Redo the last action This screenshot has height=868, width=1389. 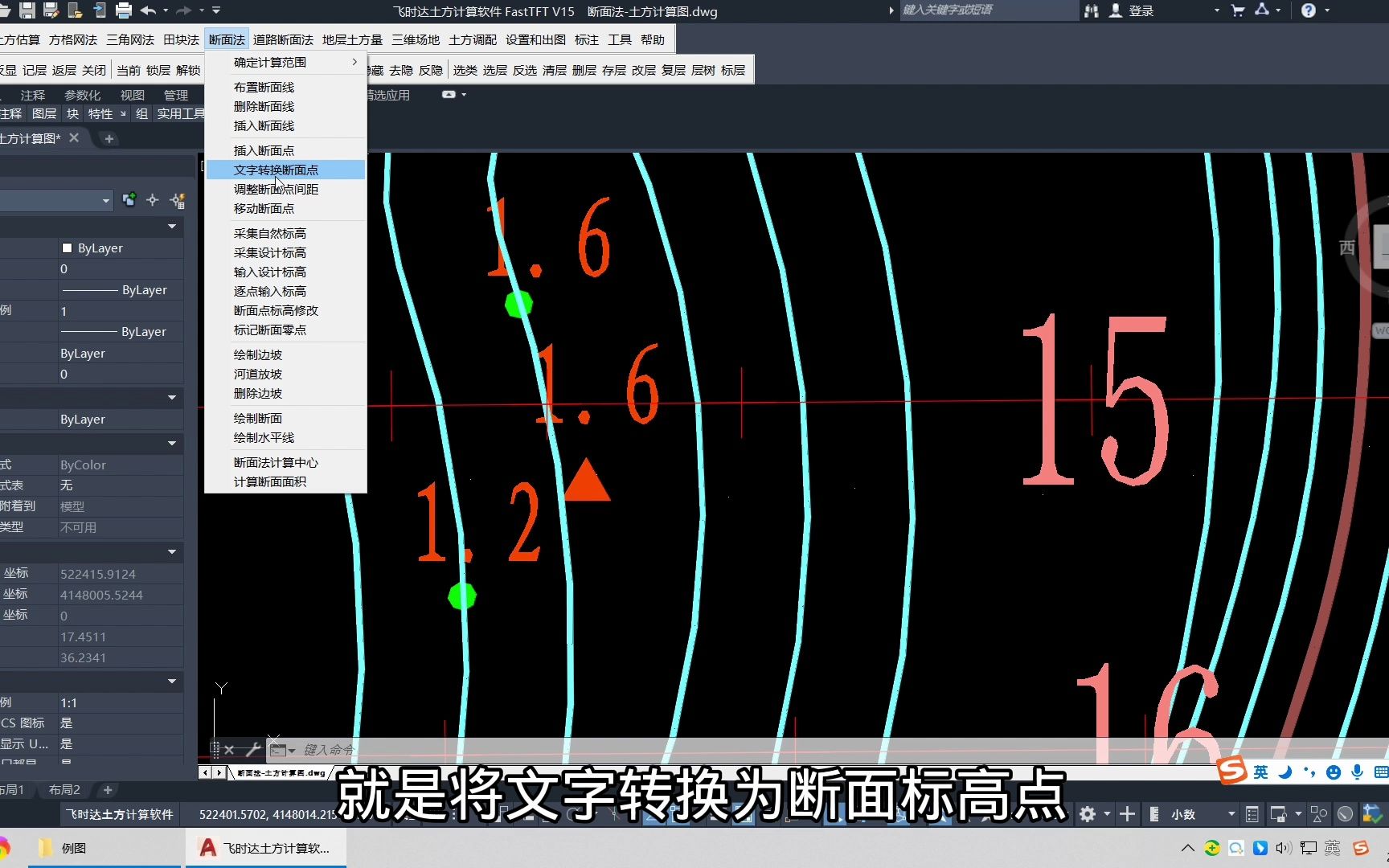[185, 10]
